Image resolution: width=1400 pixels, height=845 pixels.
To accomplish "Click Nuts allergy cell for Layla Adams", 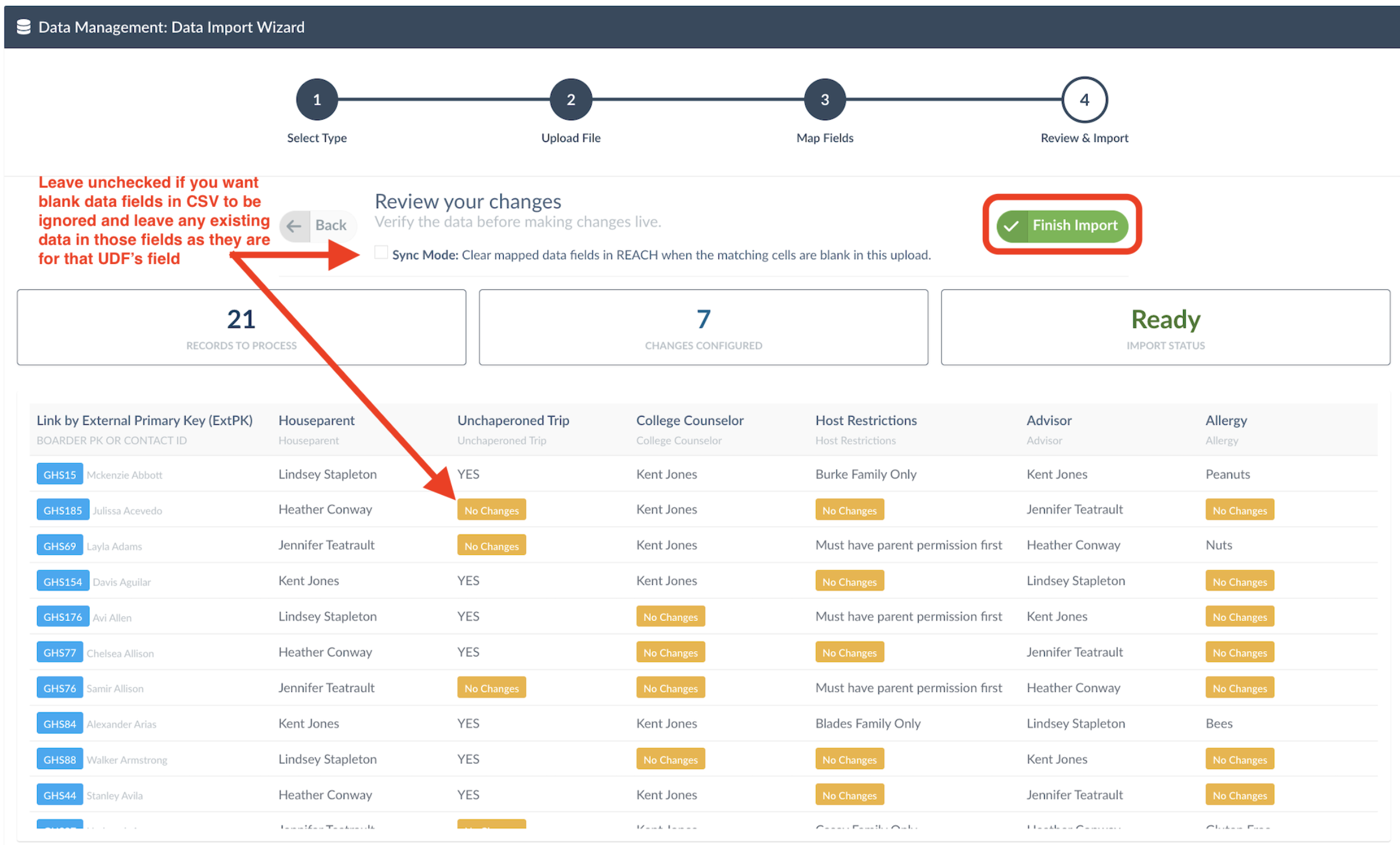I will (x=1219, y=545).
